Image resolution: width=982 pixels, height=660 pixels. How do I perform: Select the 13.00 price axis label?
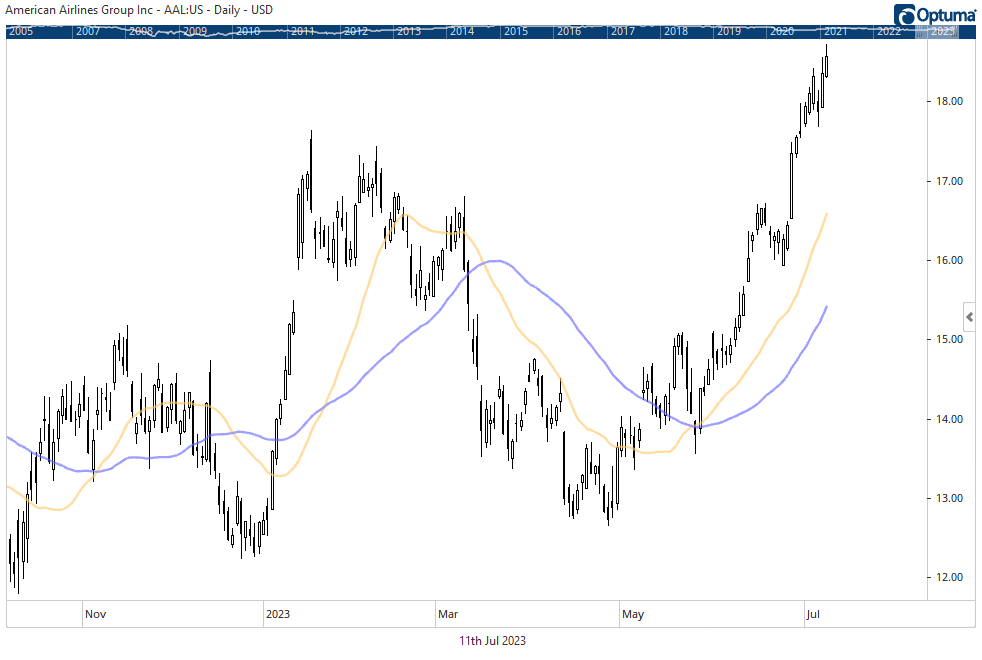[949, 498]
